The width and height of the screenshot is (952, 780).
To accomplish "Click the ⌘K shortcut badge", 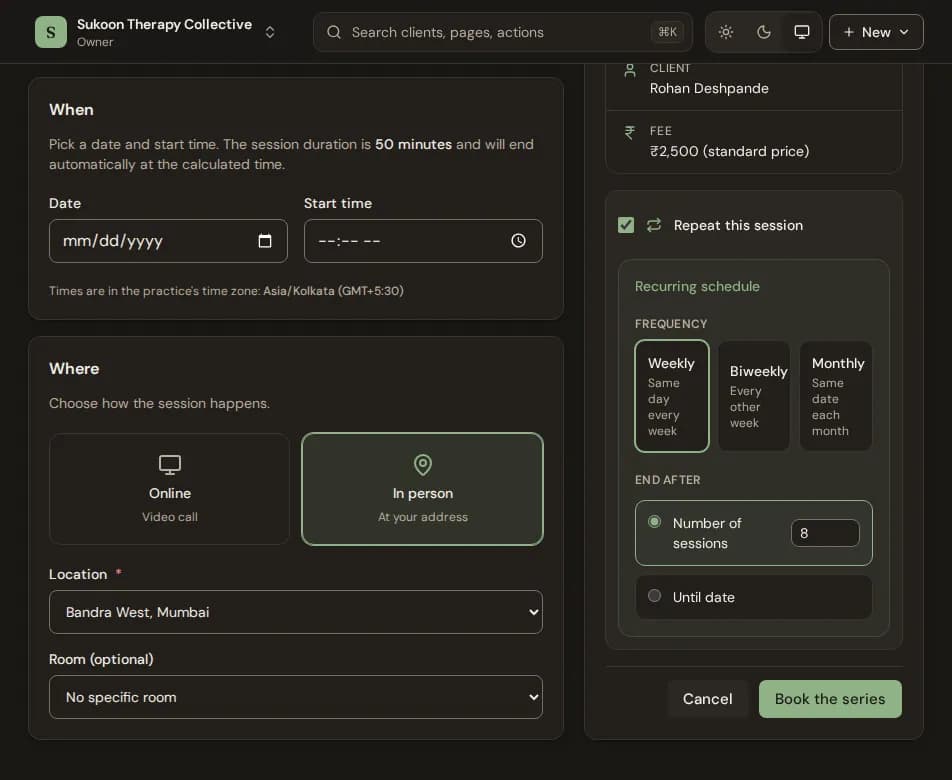I will coord(667,32).
